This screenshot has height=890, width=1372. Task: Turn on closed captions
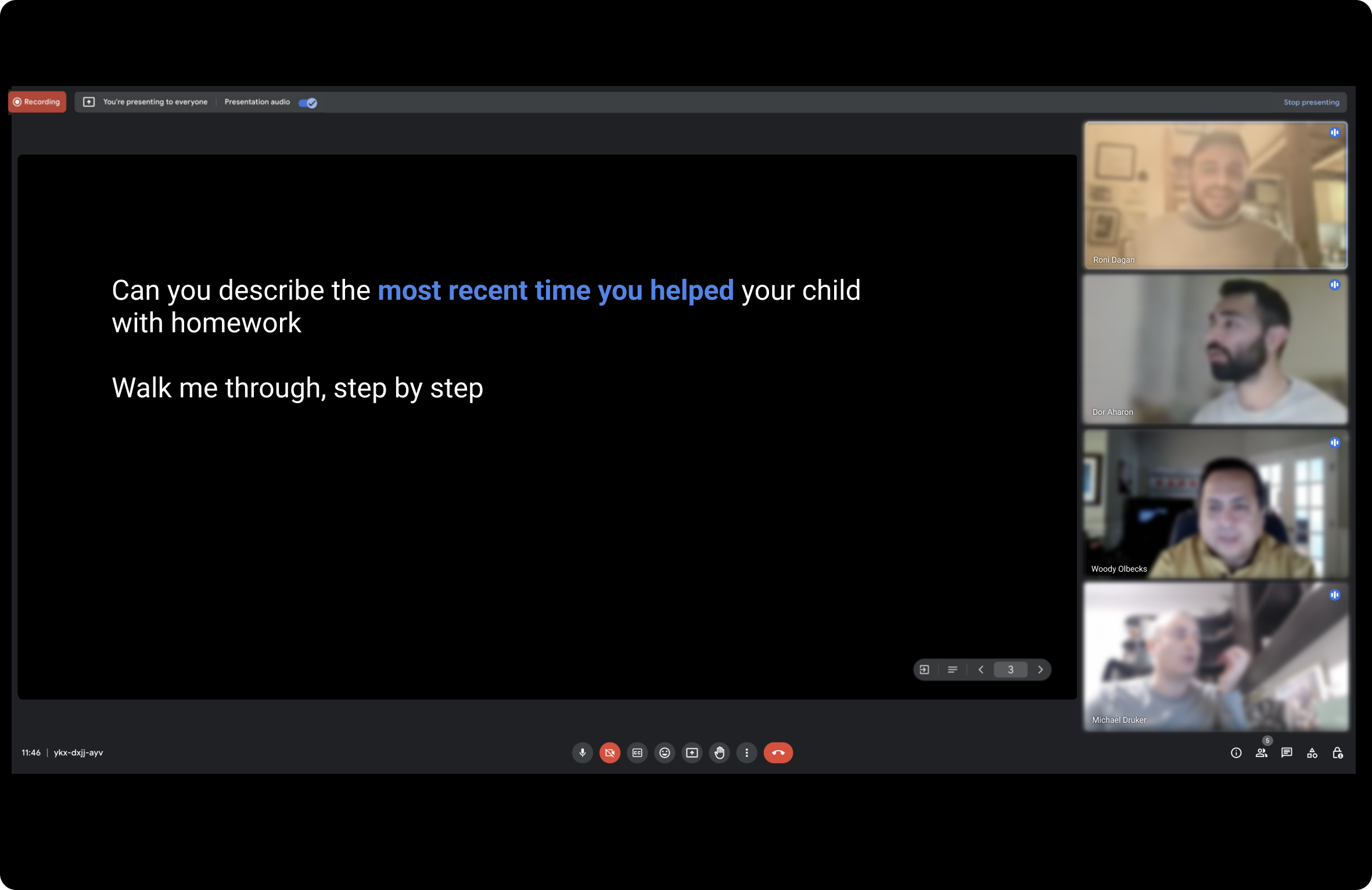(x=637, y=753)
